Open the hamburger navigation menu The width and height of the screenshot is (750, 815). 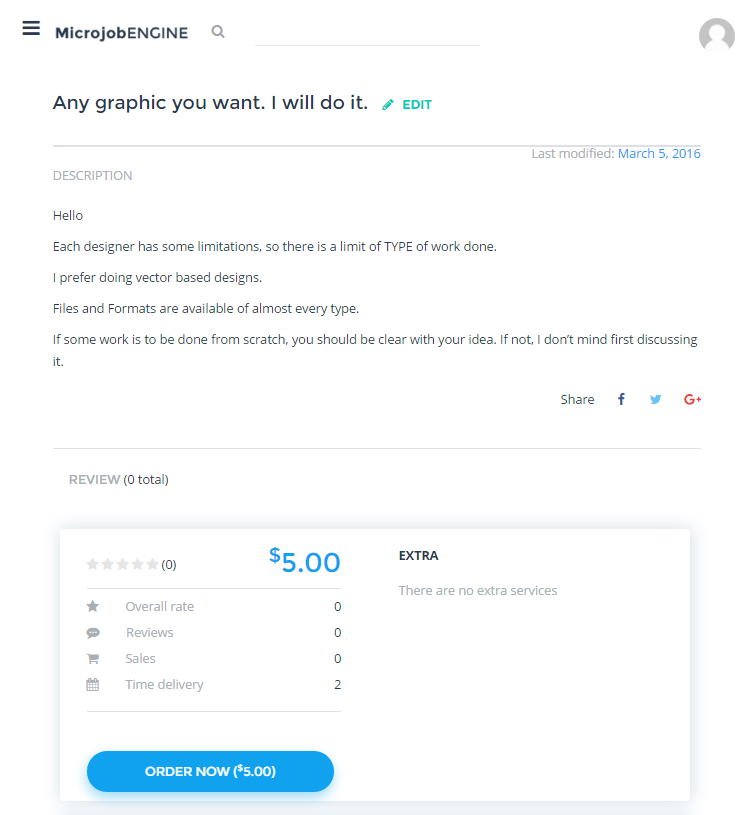pos(31,28)
